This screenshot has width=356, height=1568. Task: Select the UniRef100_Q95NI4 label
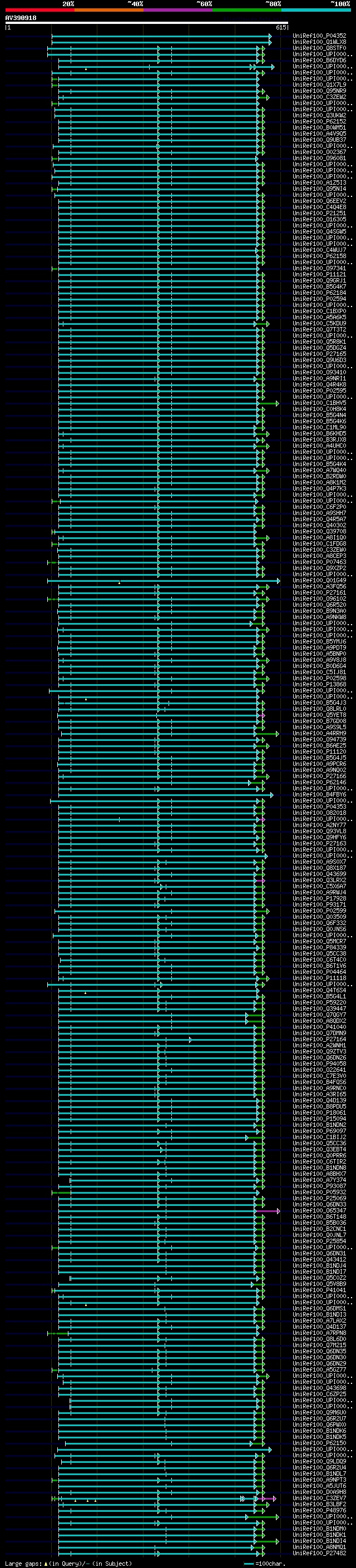point(319,189)
